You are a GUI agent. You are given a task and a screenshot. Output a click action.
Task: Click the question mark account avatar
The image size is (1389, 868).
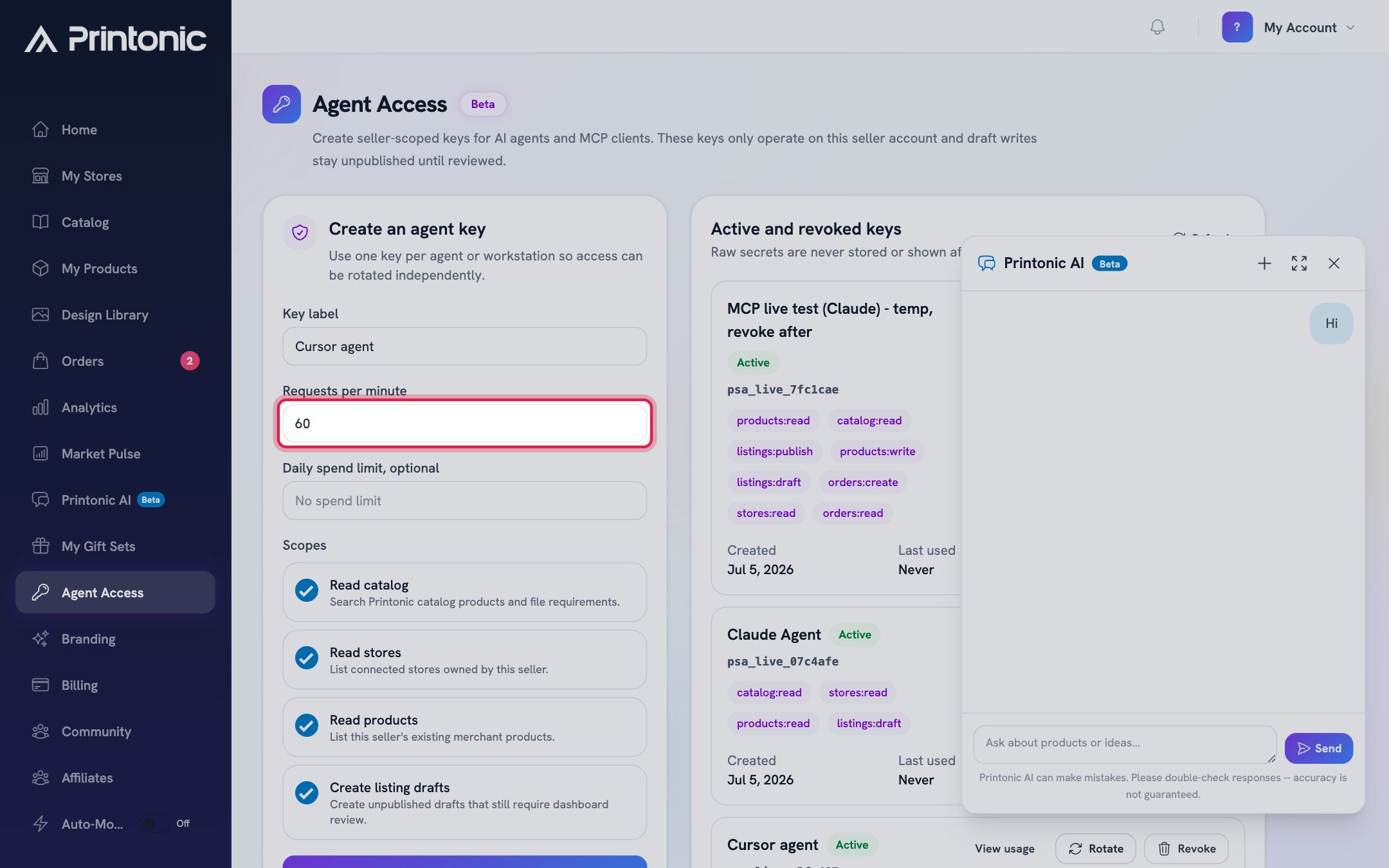[x=1237, y=27]
